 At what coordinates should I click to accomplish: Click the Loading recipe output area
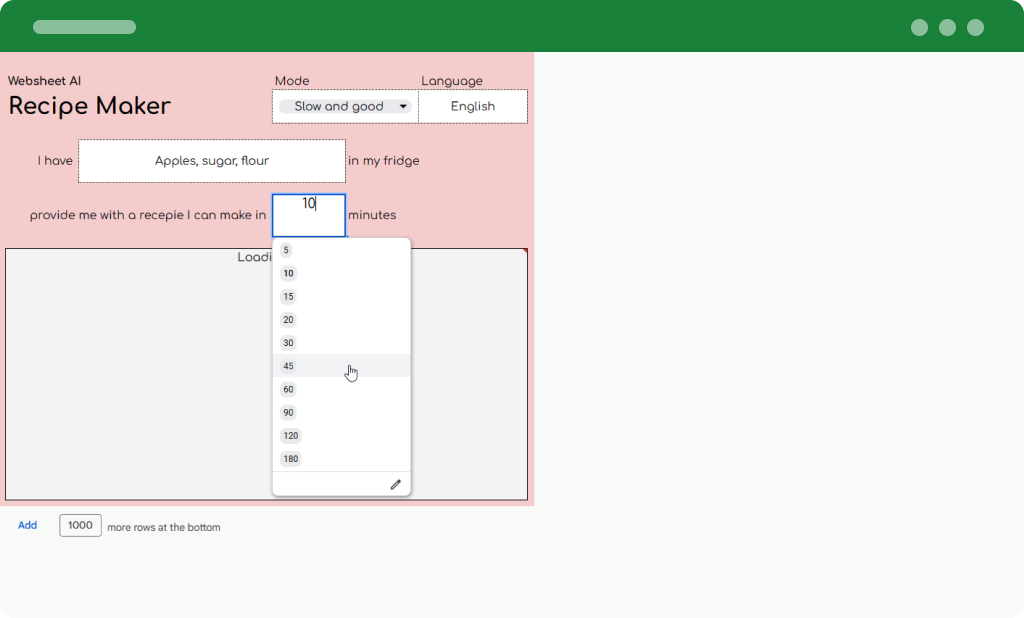click(x=140, y=380)
